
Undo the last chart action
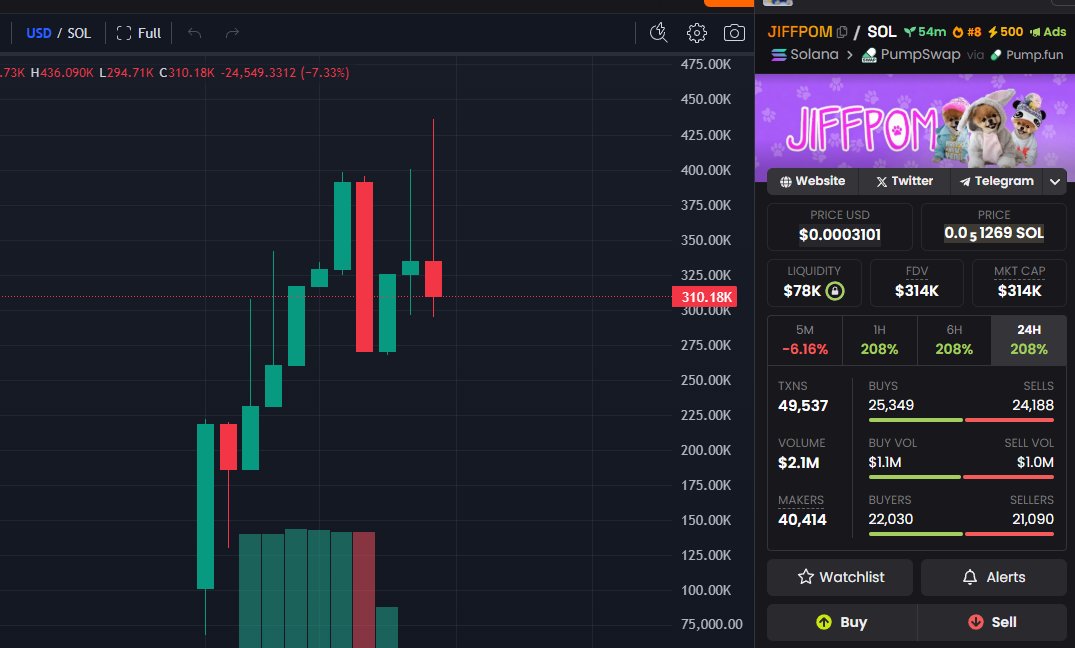coord(195,33)
